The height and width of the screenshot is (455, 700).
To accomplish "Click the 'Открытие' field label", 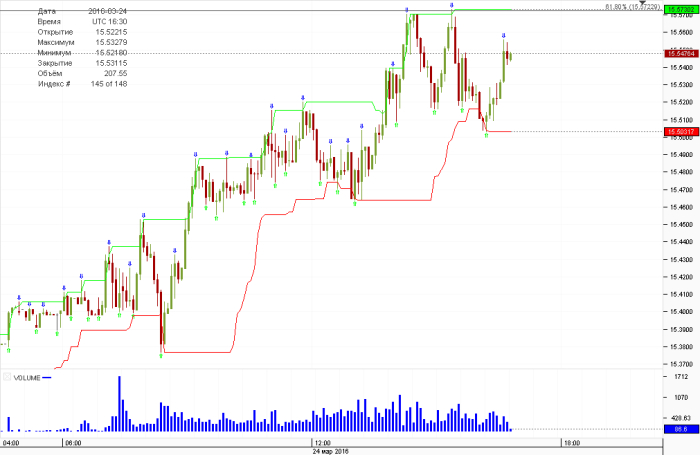I will 55,32.
